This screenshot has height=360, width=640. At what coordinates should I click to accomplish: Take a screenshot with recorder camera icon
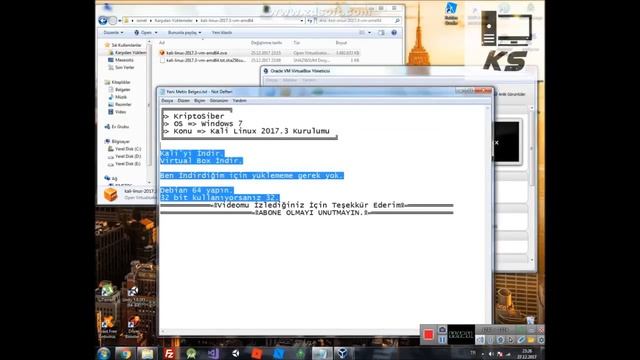coord(442,330)
